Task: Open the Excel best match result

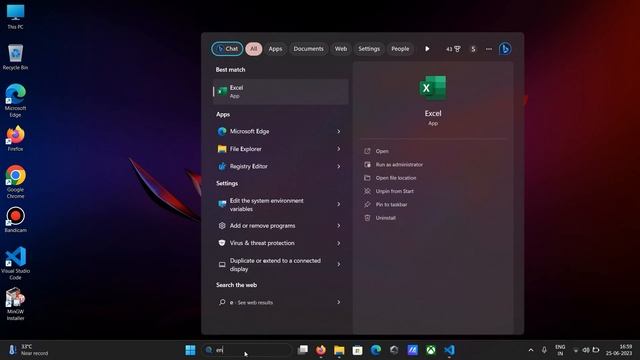Action: [x=280, y=92]
